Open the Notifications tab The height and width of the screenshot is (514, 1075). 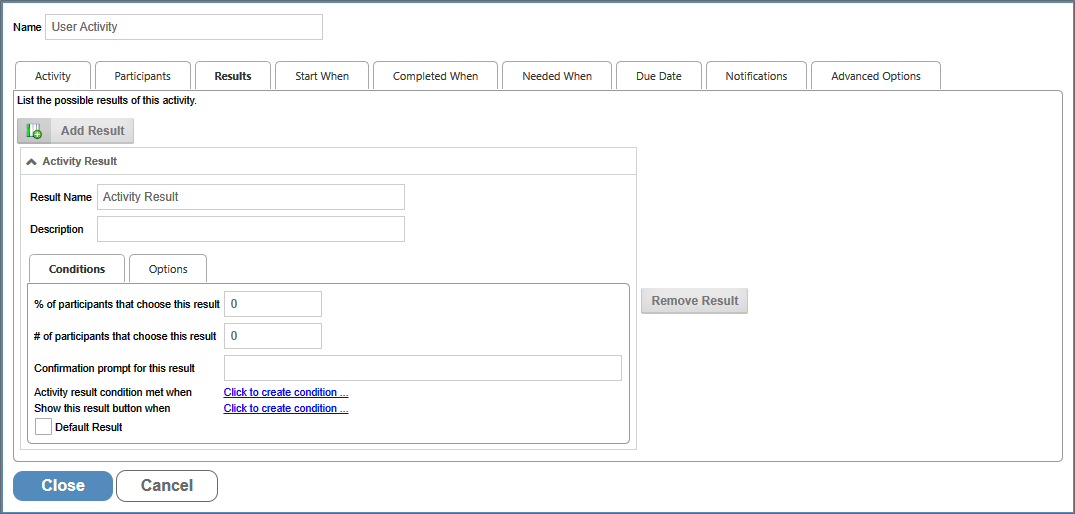point(756,76)
